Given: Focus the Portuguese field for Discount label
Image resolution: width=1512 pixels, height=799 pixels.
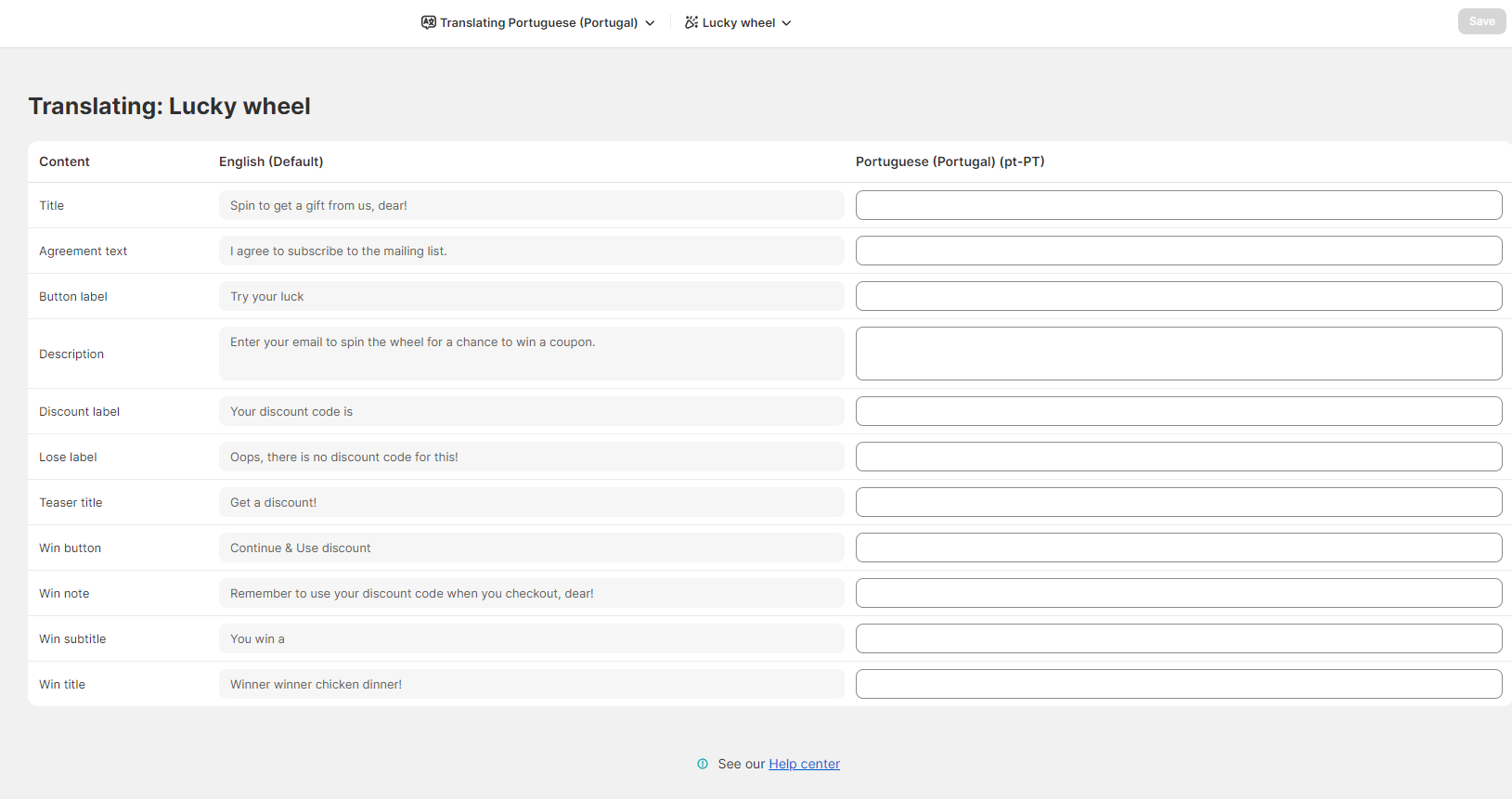Looking at the screenshot, I should (x=1179, y=411).
